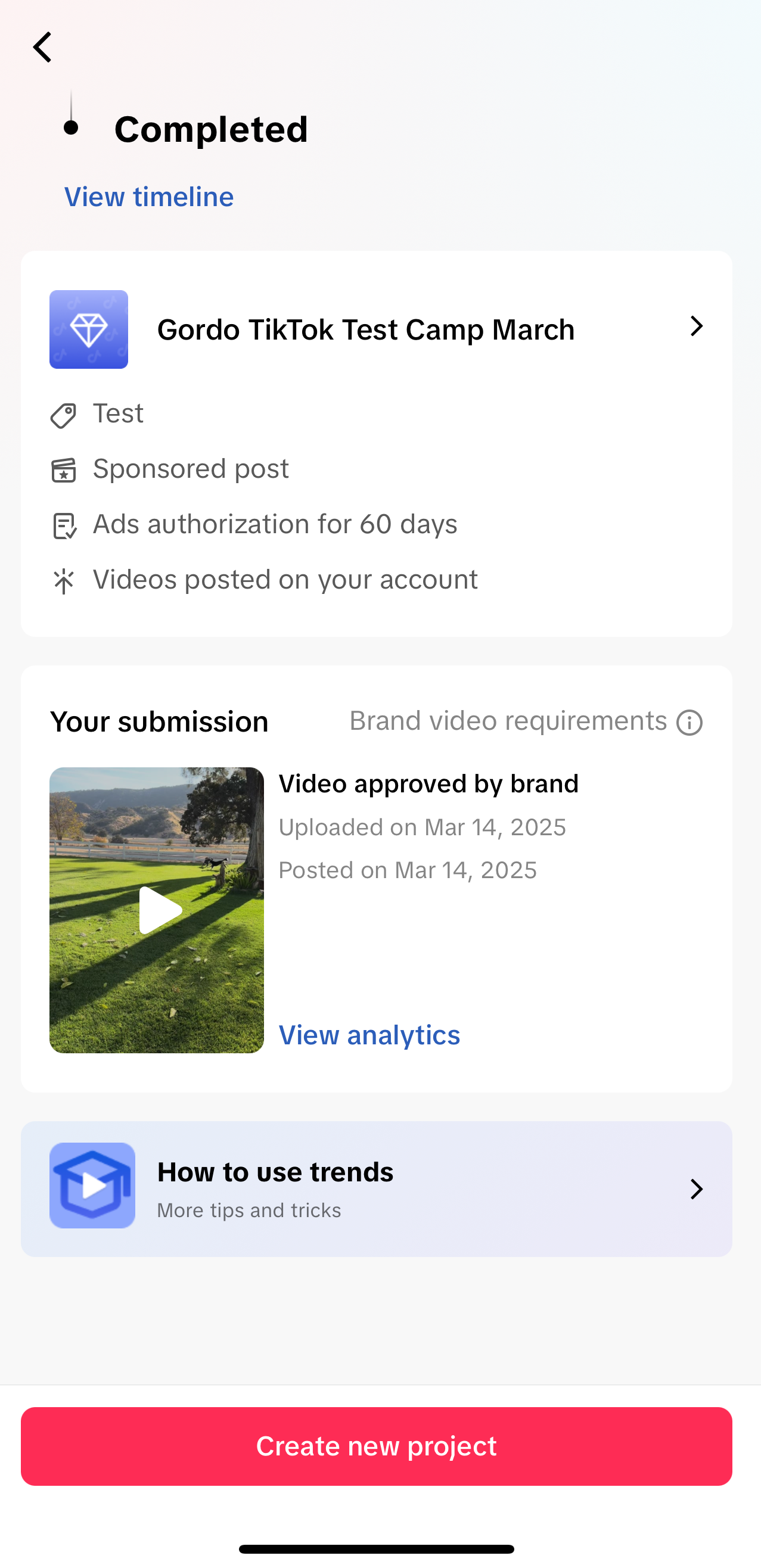Tap the campaign diamond logo icon
Screen dimensions: 761x1568
pyautogui.click(x=89, y=329)
